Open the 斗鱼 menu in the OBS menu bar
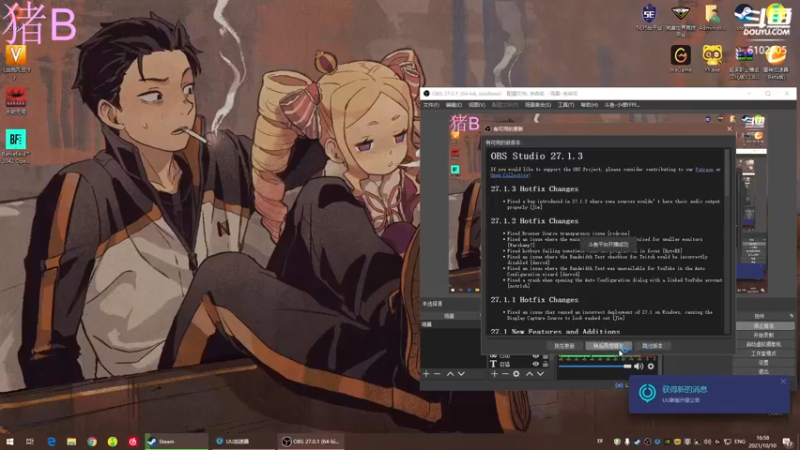Image resolution: width=800 pixels, height=450 pixels. pos(621,105)
